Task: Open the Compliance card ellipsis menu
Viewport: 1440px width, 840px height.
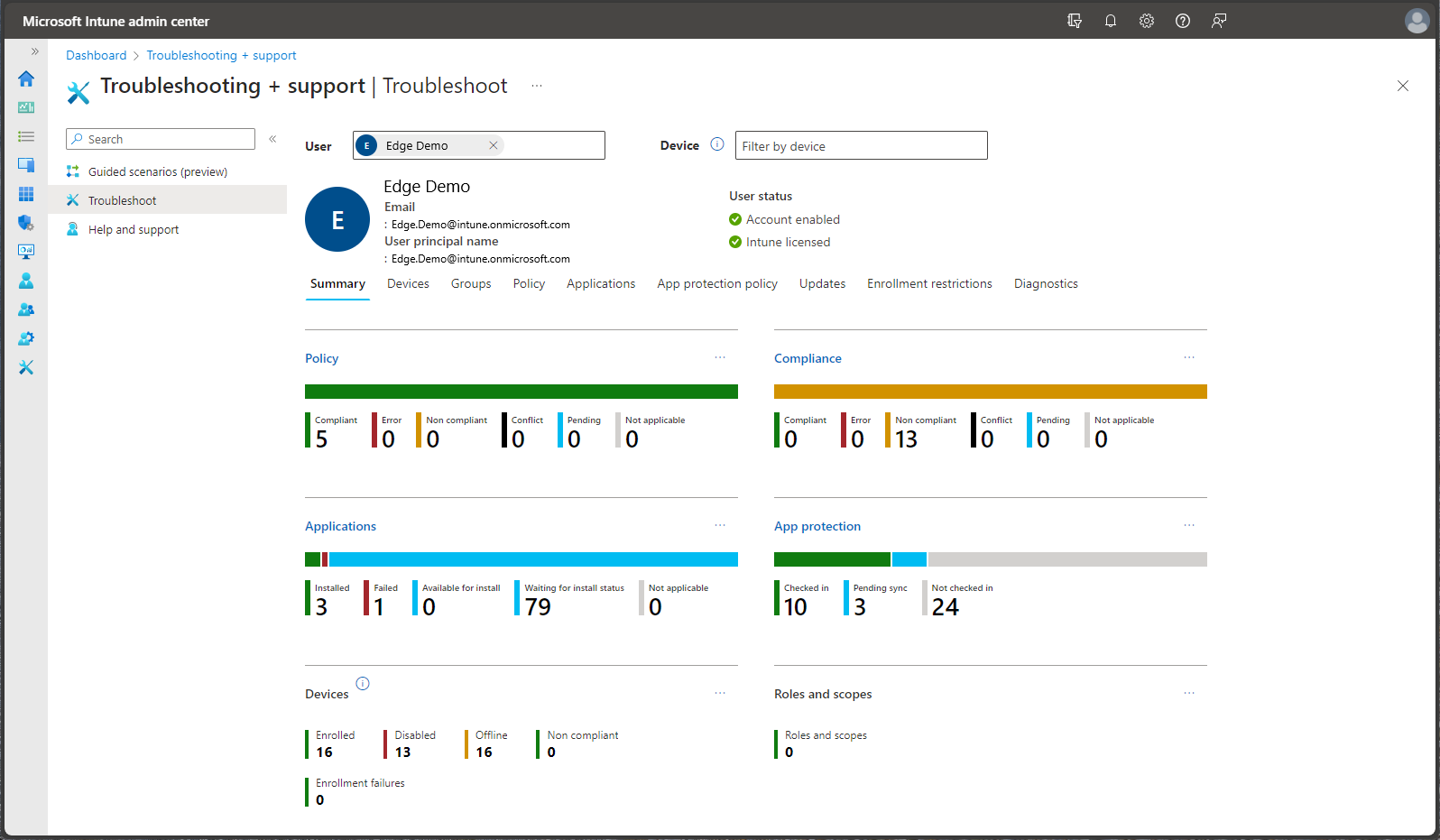Action: coord(1189,357)
